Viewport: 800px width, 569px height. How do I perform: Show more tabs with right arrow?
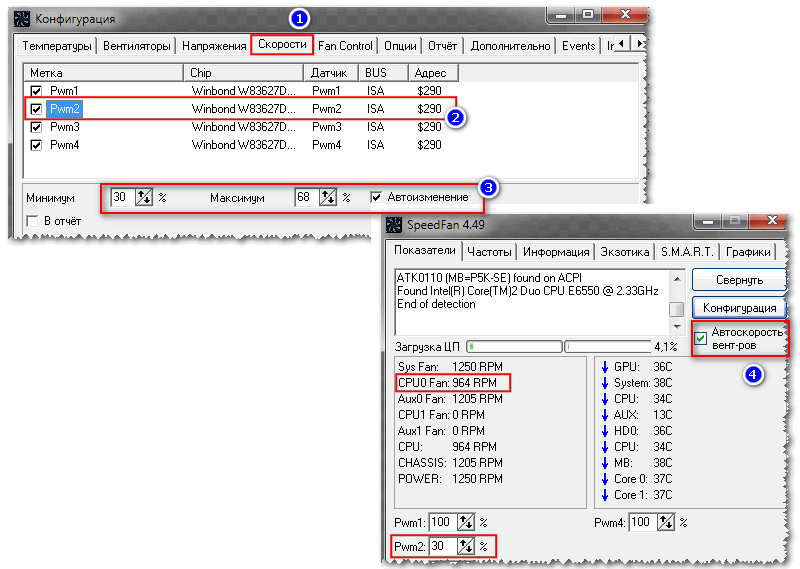point(639,44)
